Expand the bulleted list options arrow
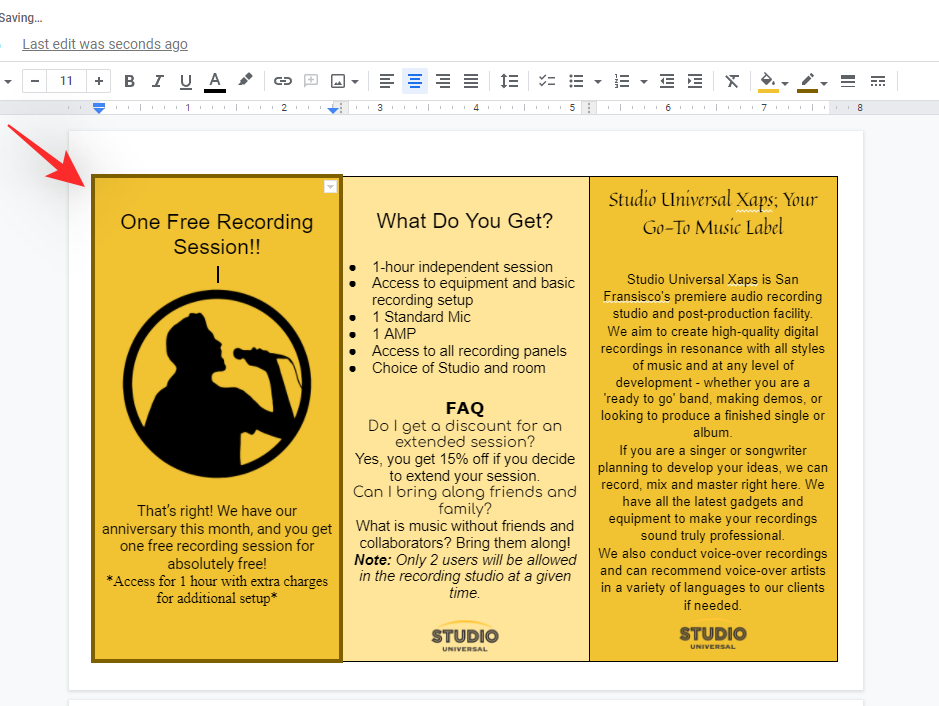Image resolution: width=939 pixels, height=706 pixels. (598, 81)
